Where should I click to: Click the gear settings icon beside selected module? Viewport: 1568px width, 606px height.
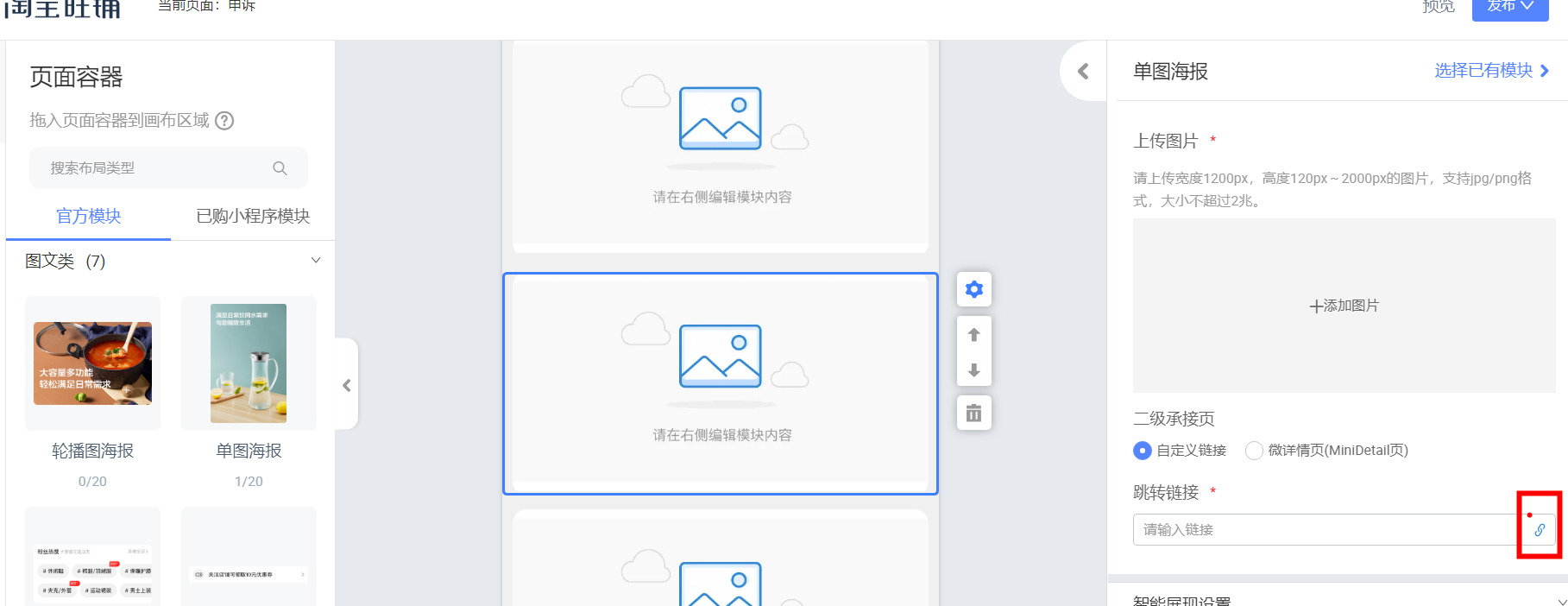pos(973,289)
